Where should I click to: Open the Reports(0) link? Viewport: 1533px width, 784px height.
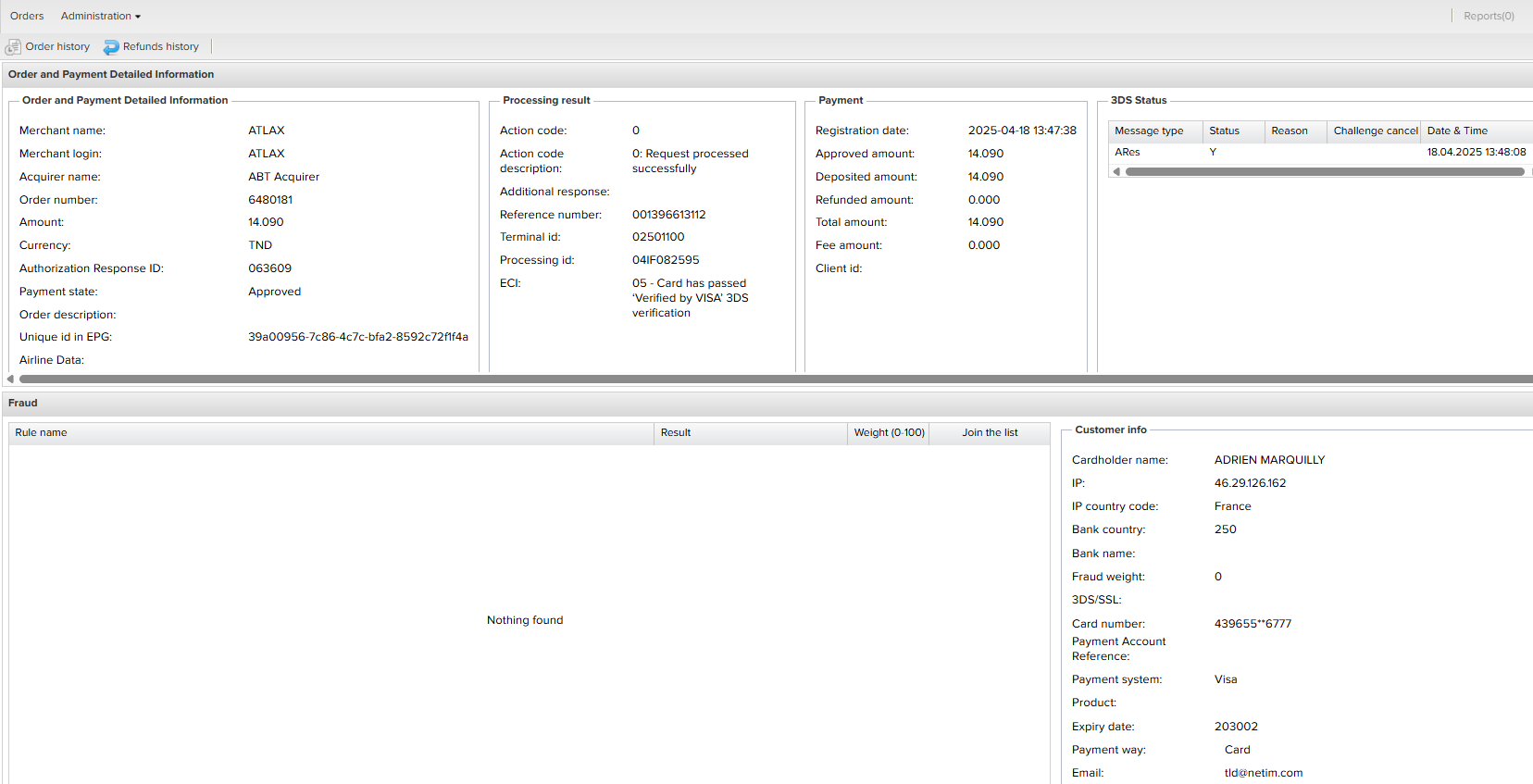[x=1488, y=16]
